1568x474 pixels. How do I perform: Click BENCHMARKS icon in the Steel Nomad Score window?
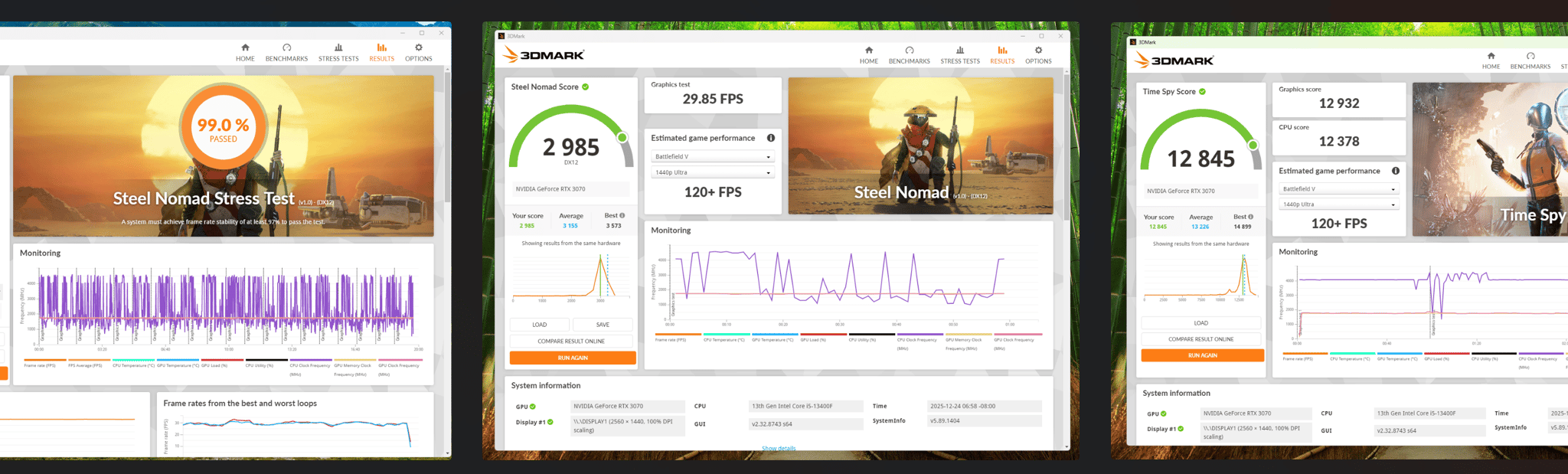[x=910, y=50]
